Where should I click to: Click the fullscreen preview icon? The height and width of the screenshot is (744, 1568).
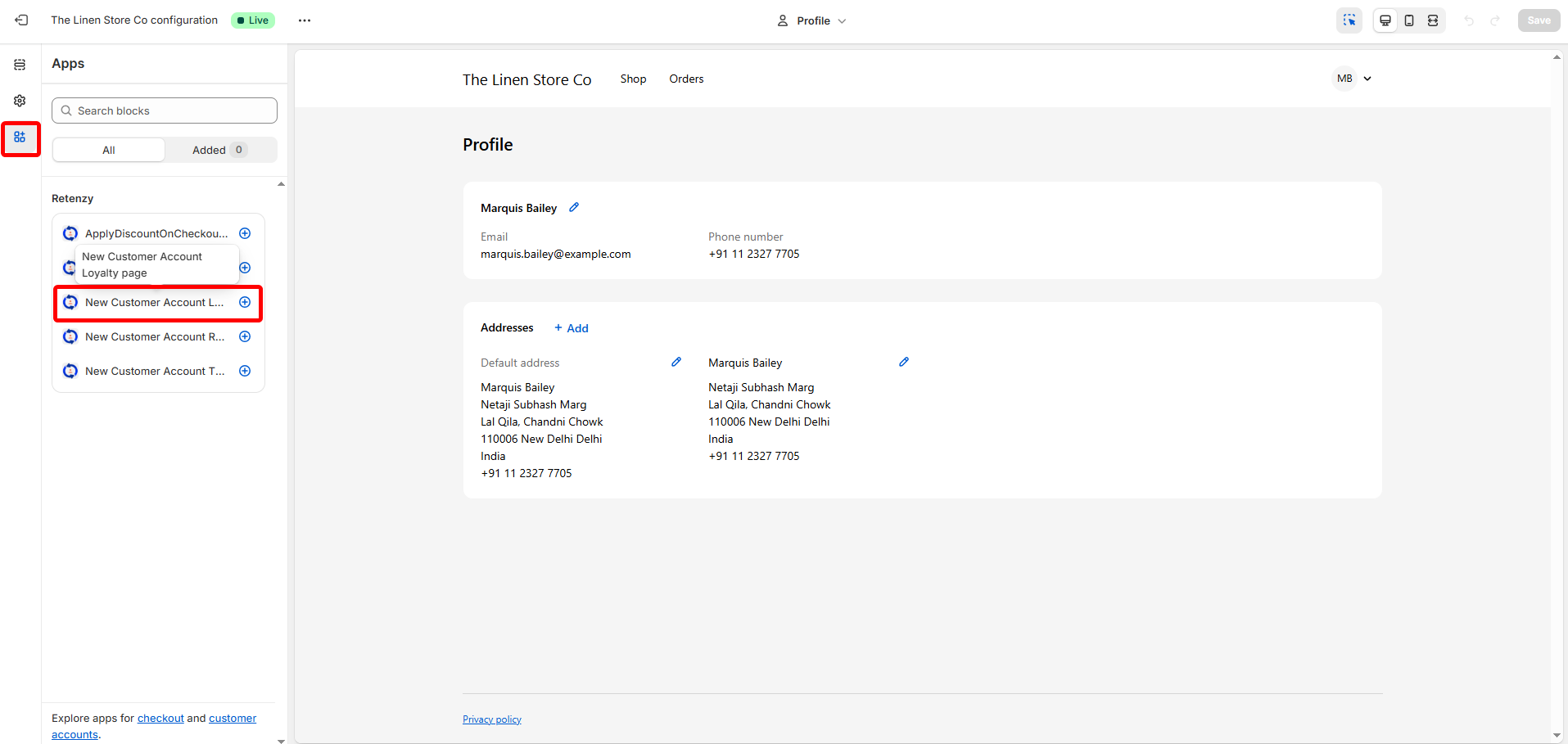(1433, 20)
